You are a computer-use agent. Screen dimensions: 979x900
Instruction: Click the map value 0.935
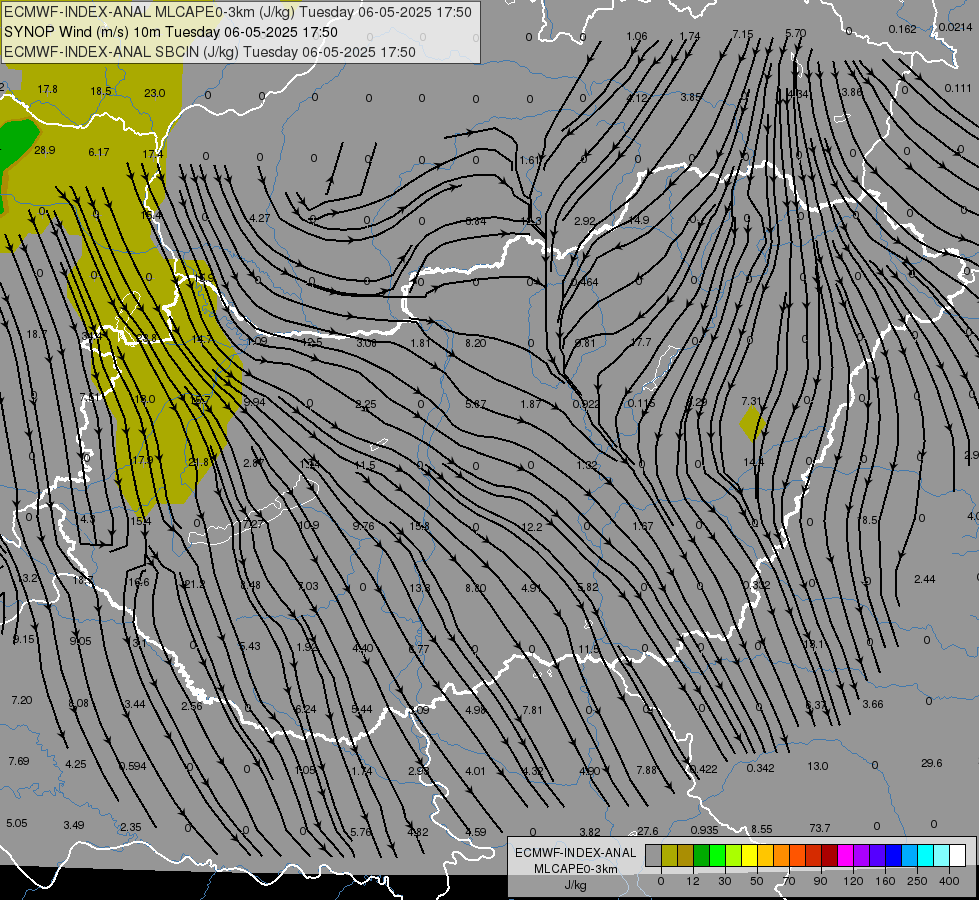point(704,830)
